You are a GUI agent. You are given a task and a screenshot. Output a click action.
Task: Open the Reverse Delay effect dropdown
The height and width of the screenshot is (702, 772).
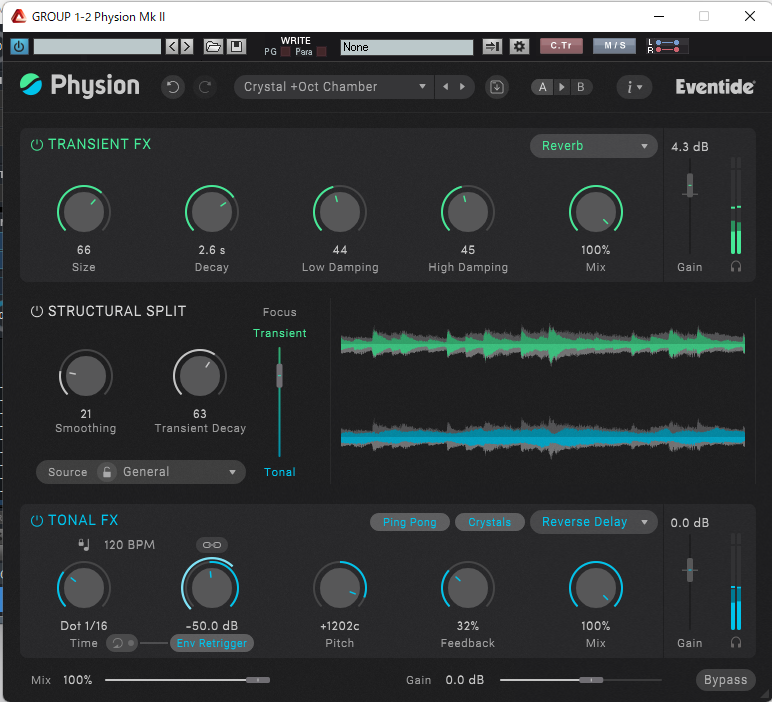[x=594, y=522]
